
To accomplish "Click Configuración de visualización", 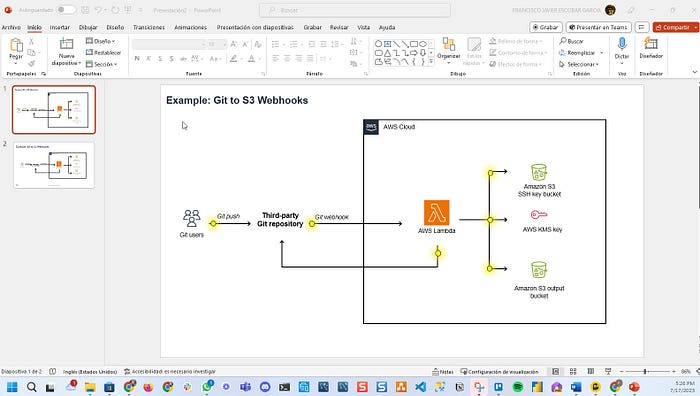I will [x=499, y=371].
